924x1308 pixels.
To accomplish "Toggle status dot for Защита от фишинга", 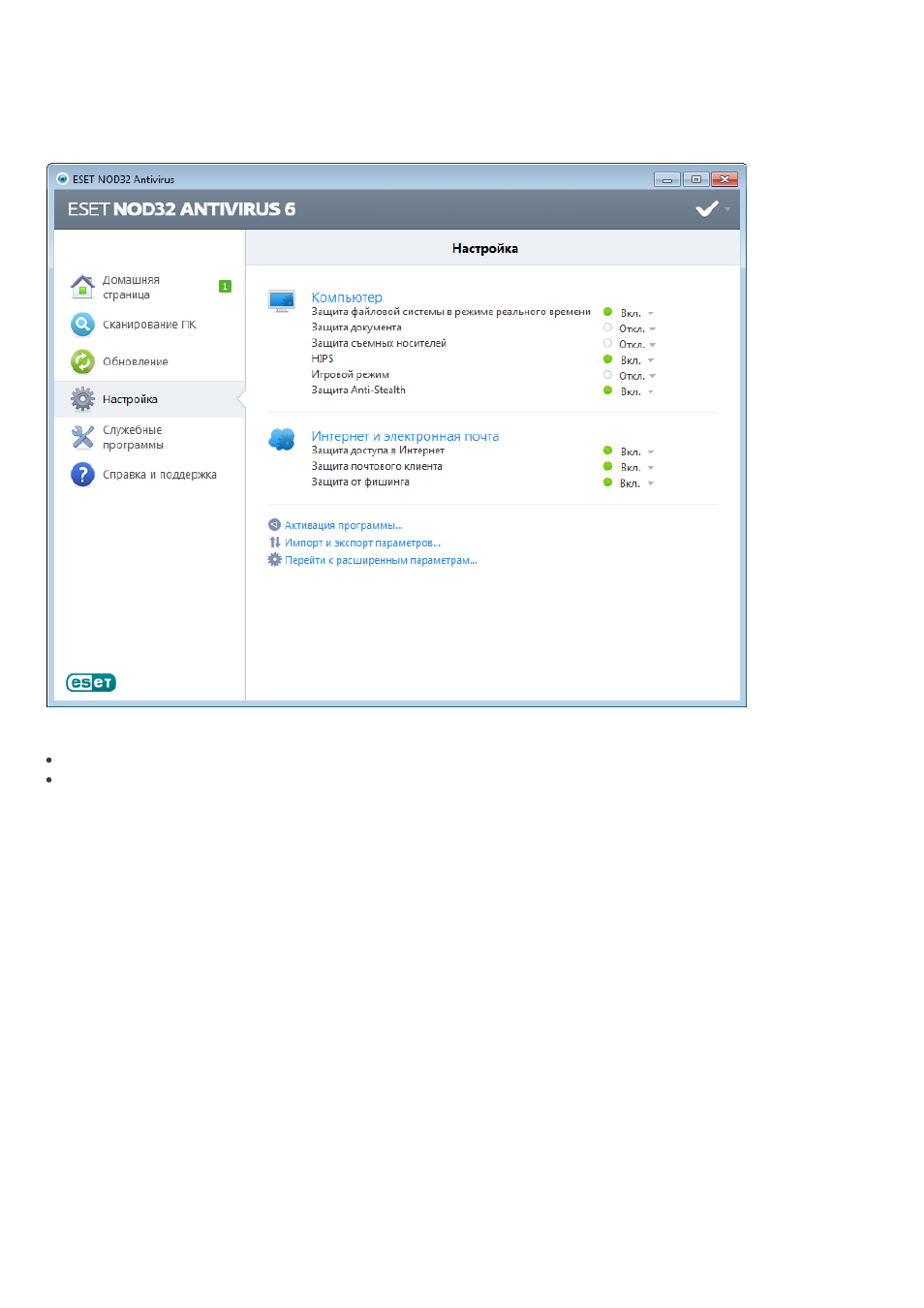I will [607, 482].
